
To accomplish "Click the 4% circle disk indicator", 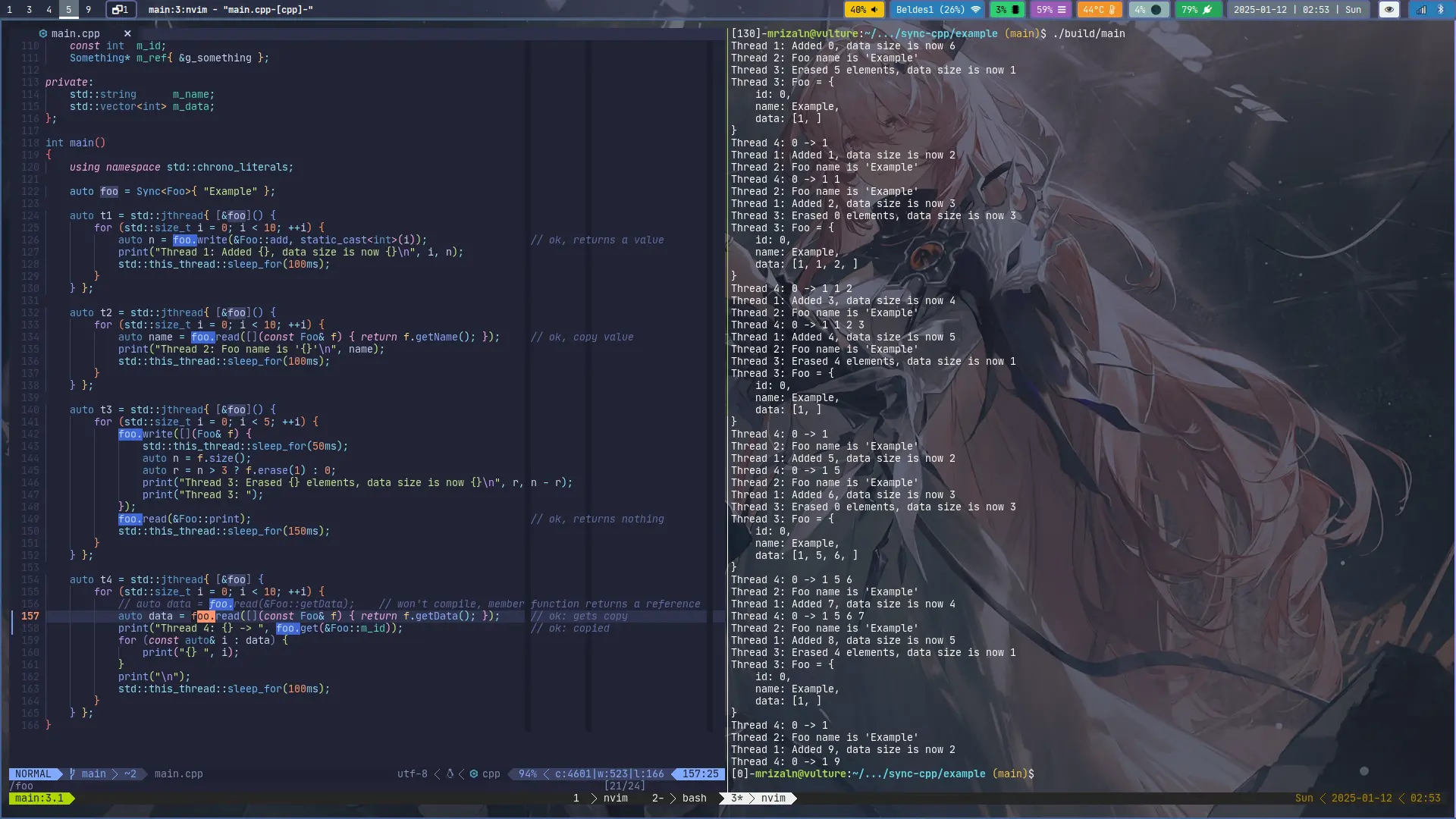I will (1148, 10).
